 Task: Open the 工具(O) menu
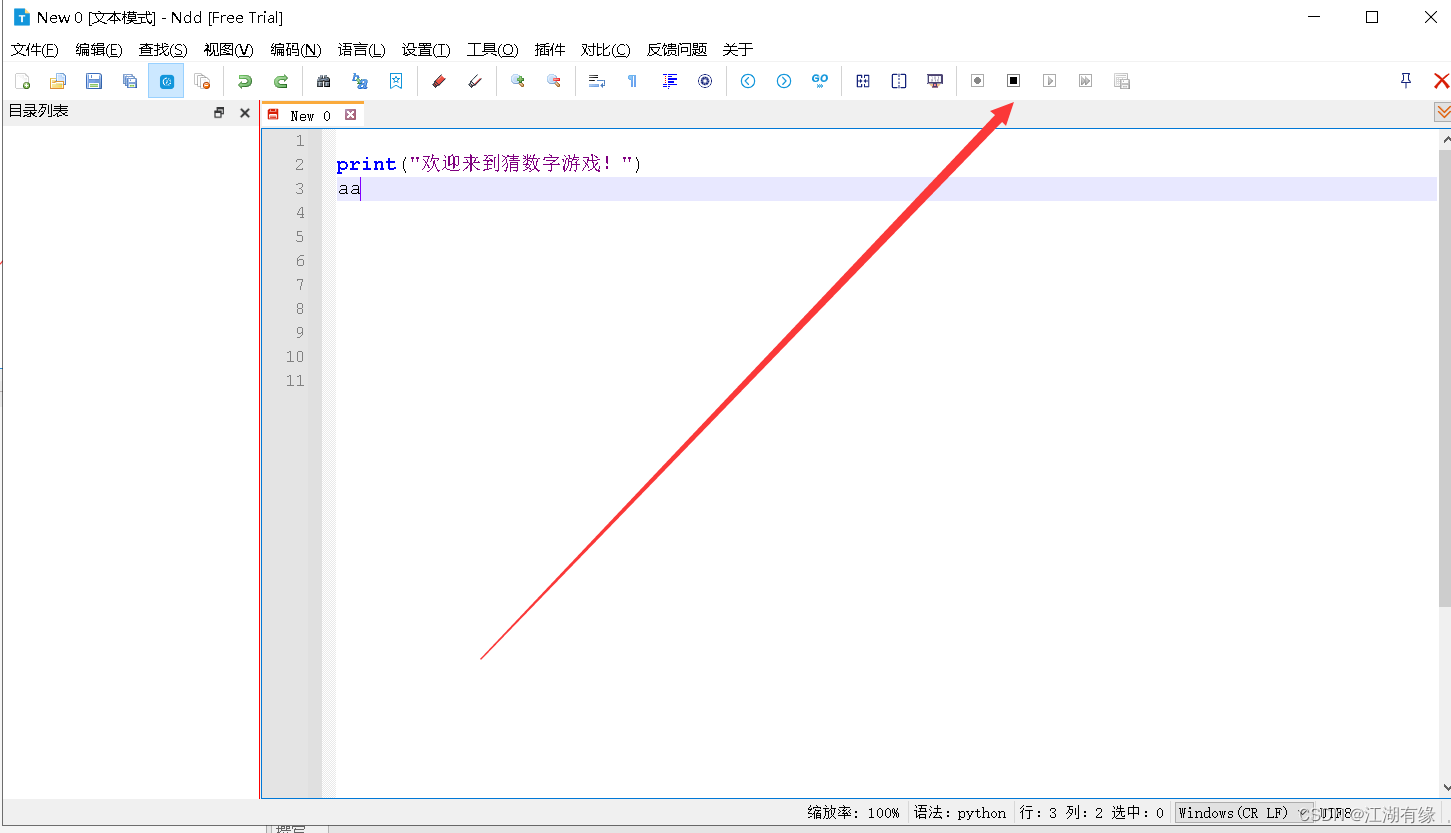click(x=493, y=49)
